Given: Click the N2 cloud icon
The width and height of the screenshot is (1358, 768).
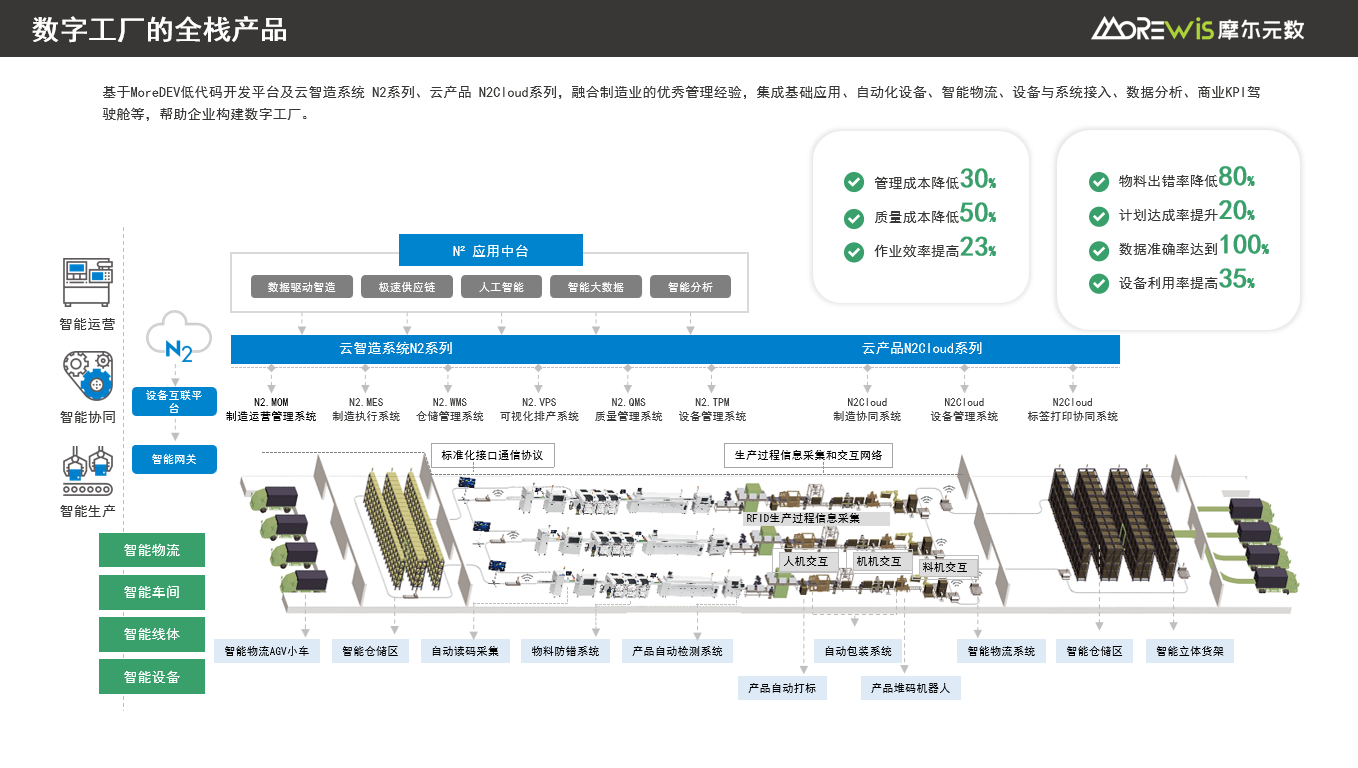Looking at the screenshot, I should tap(178, 337).
